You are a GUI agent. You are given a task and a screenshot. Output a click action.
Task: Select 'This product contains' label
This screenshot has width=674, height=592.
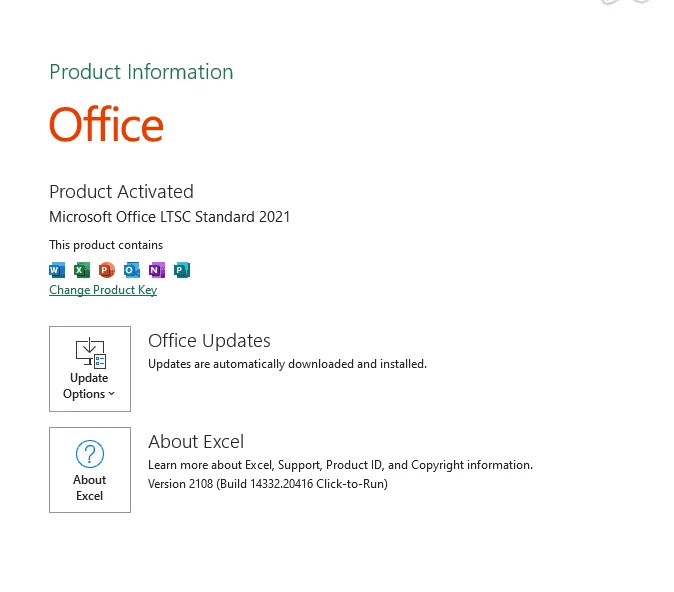click(x=106, y=245)
